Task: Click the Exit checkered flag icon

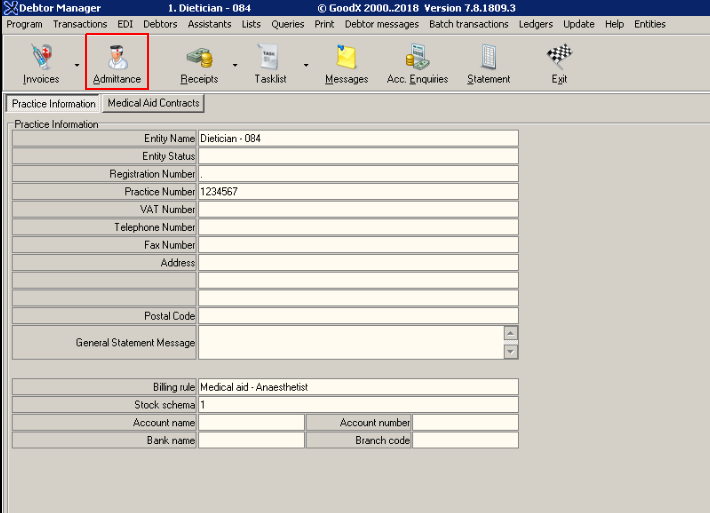Action: tap(559, 62)
